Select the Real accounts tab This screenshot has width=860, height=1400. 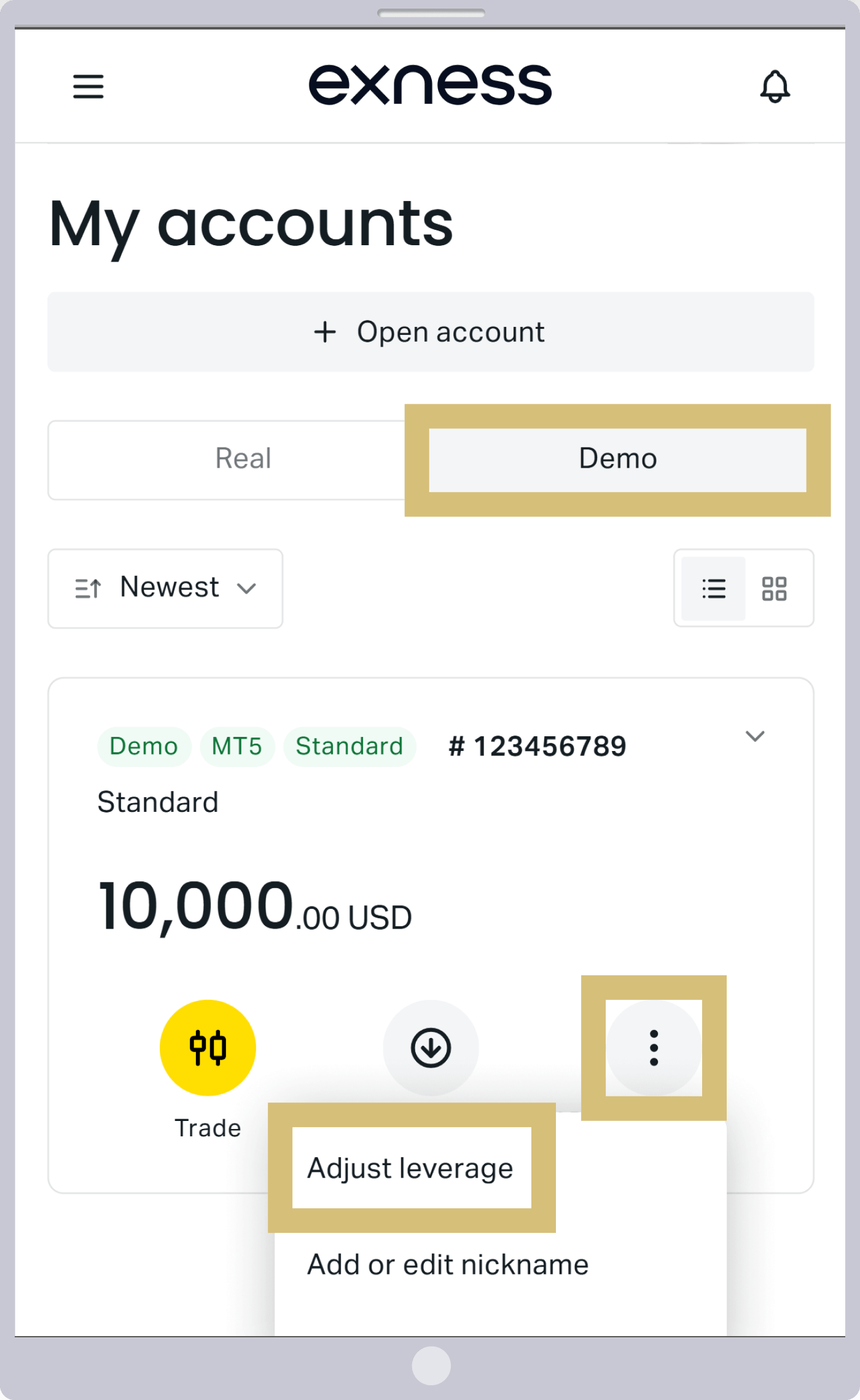coord(243,459)
